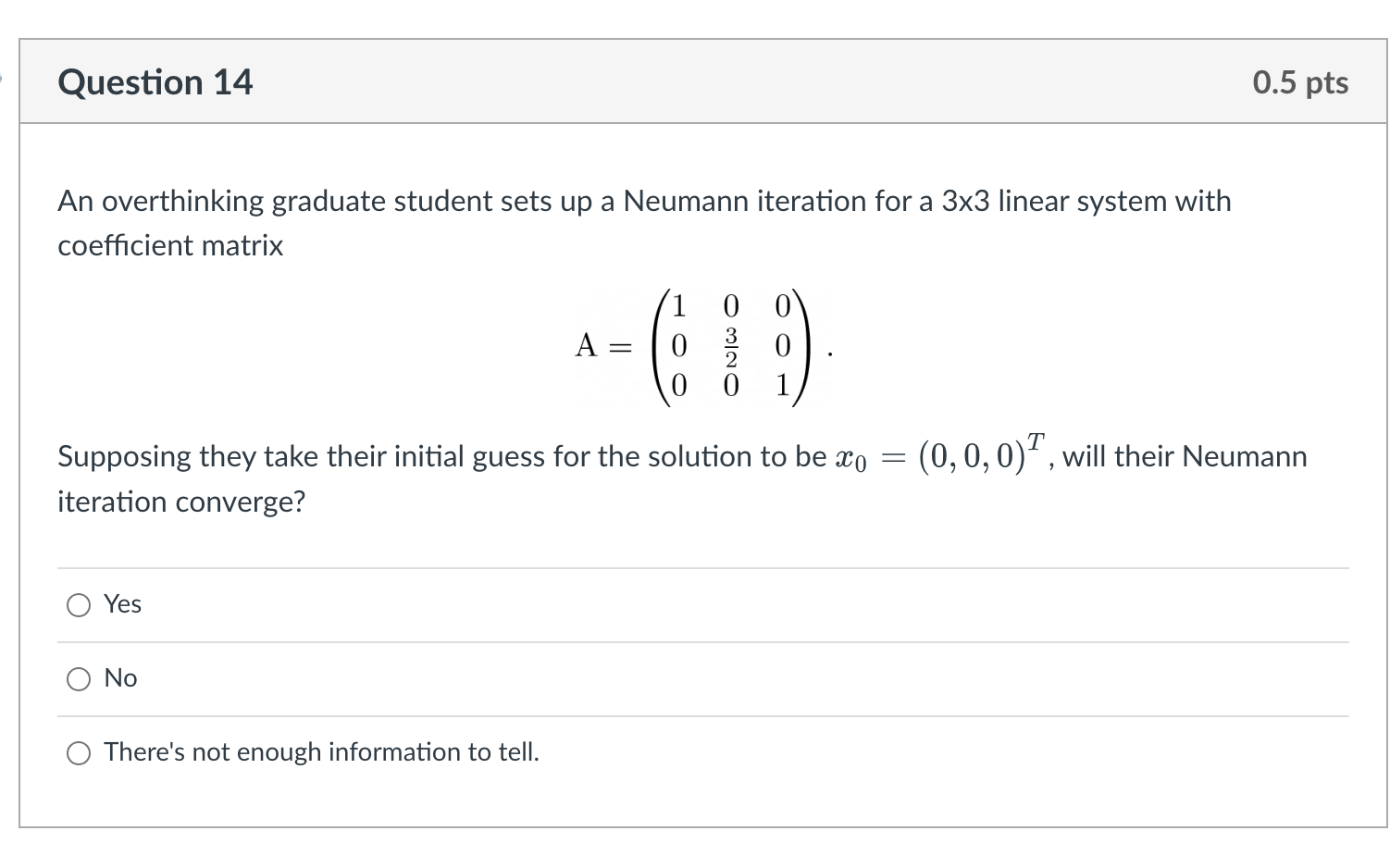Click the word "coefficient matrix" in the prompt

170,245
